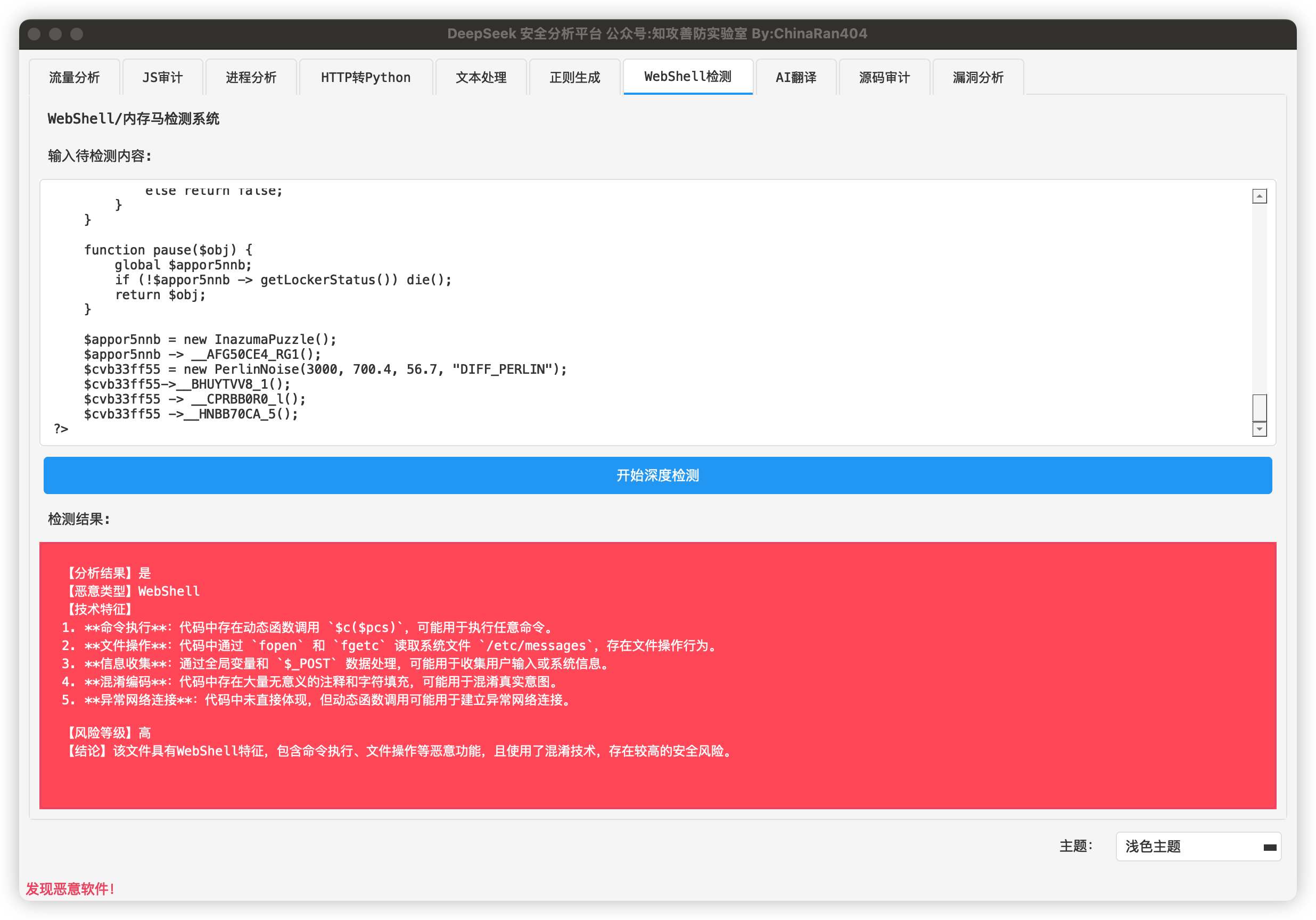Click the yellow minimize window button
The width and height of the screenshot is (1316, 920).
click(x=55, y=34)
